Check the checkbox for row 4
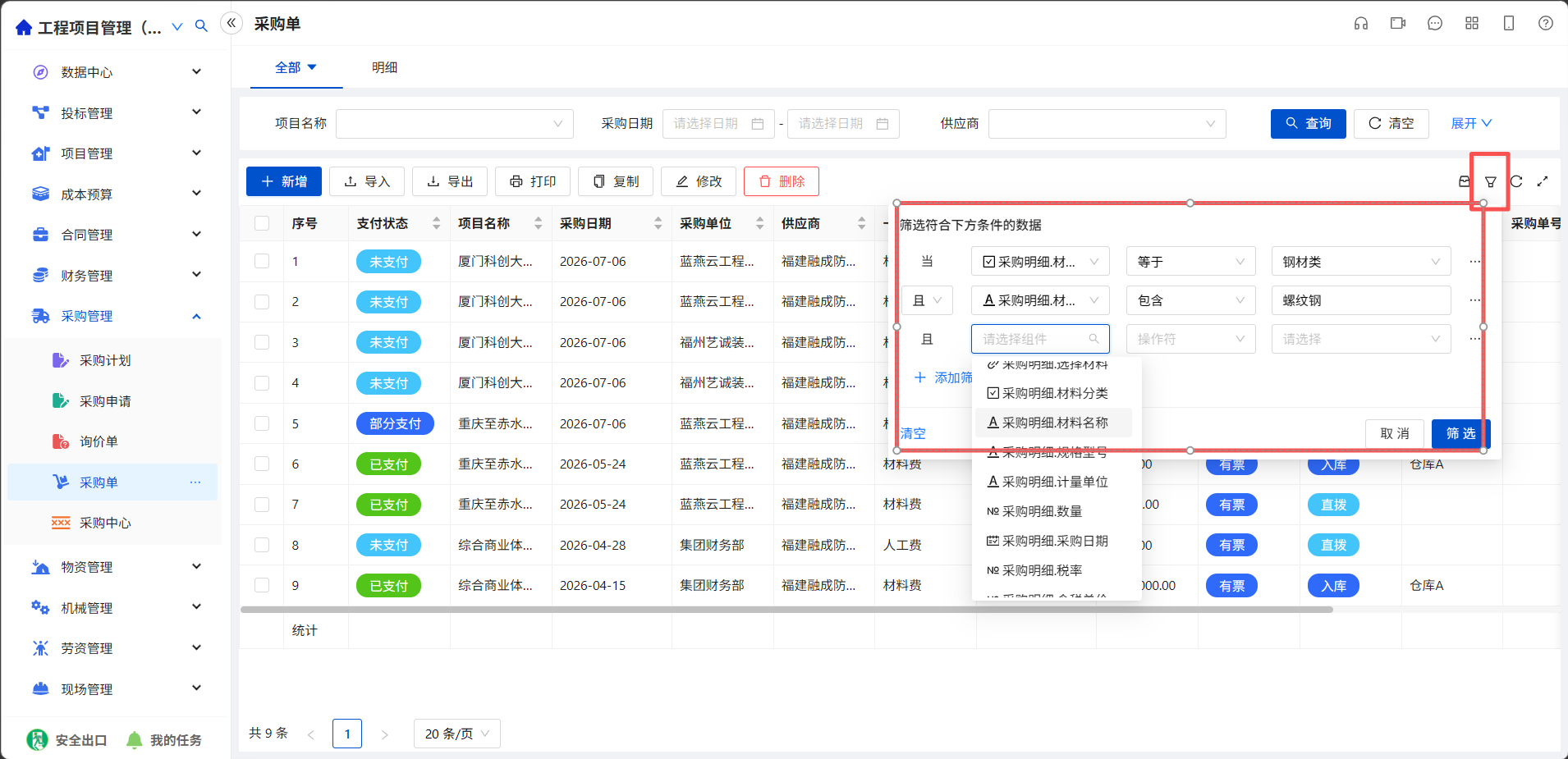 [x=262, y=382]
